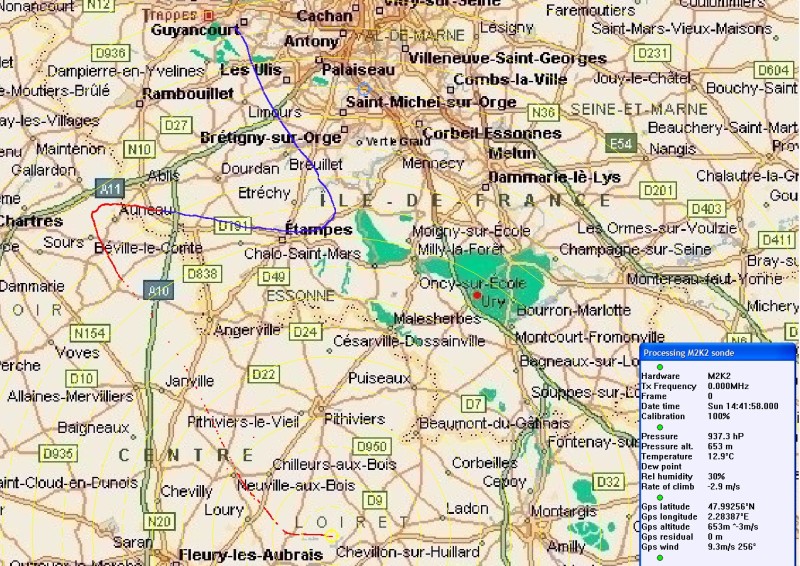Screen dimensions: 800x566
Task: Click the Gps residual label
Action: point(667,537)
